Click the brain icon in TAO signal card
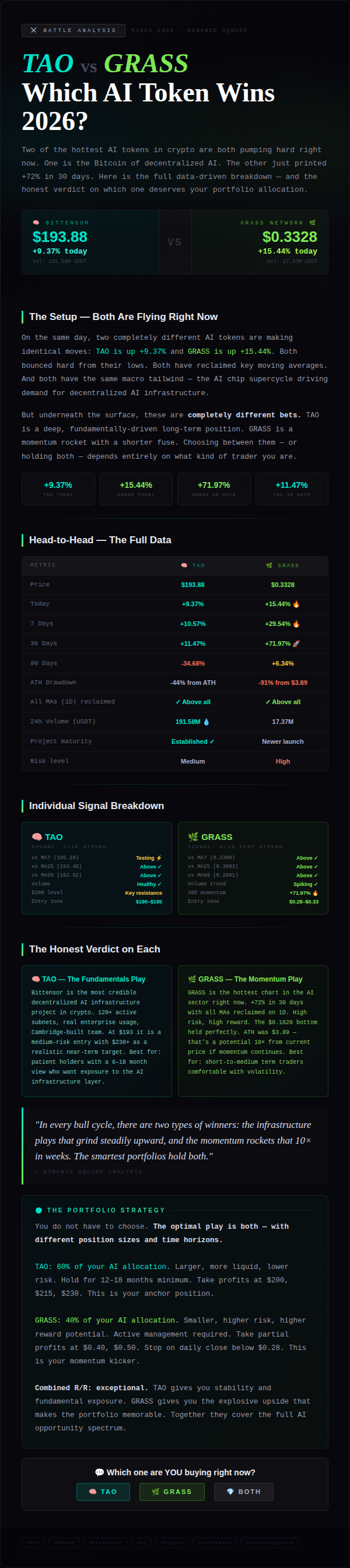The image size is (350, 1568). pos(37,837)
